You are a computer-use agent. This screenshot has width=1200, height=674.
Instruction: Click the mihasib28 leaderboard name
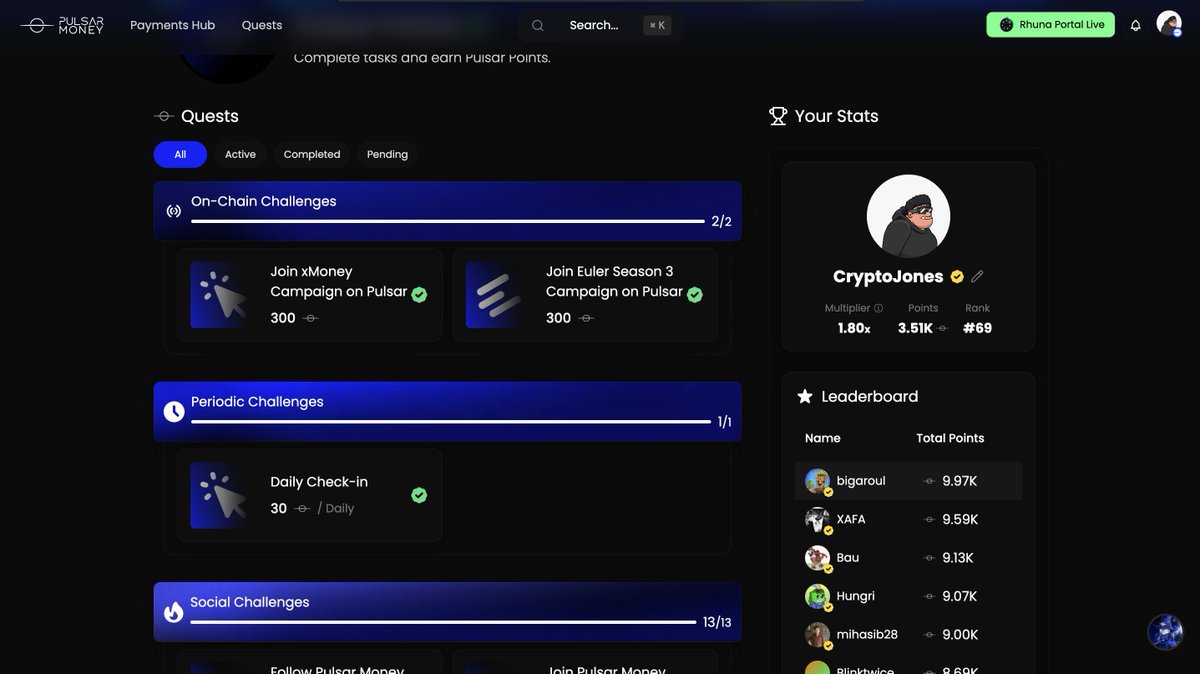pyautogui.click(x=867, y=635)
